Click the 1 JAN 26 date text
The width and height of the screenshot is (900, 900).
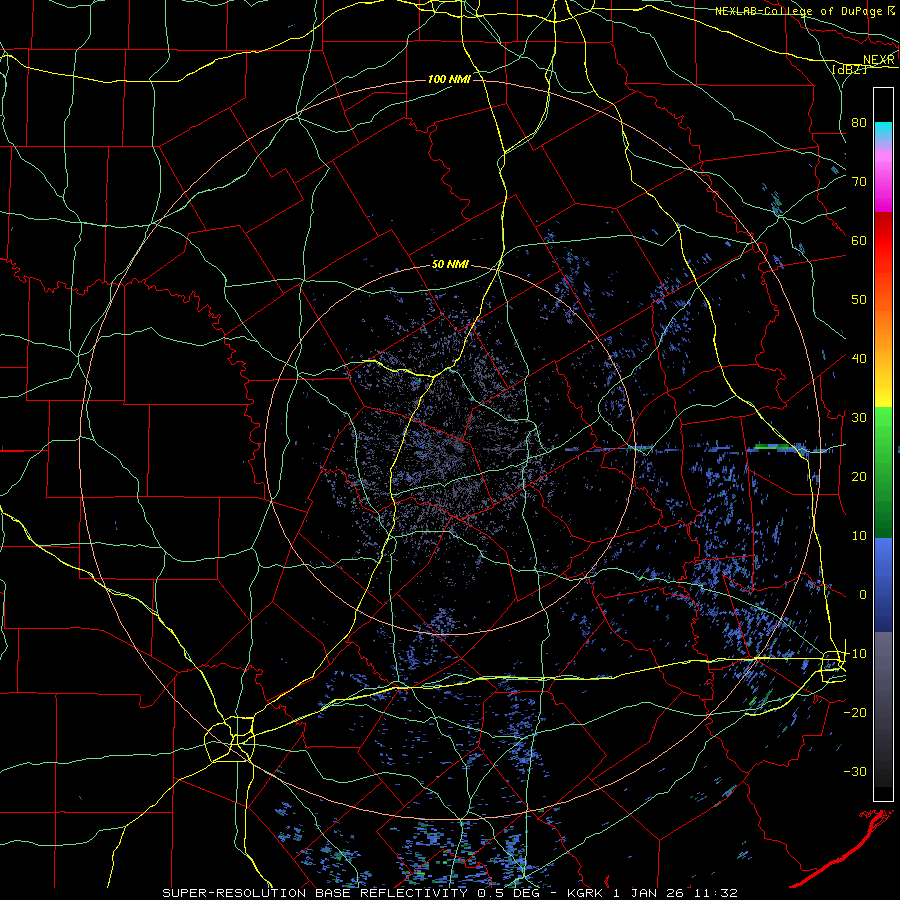(x=649, y=893)
